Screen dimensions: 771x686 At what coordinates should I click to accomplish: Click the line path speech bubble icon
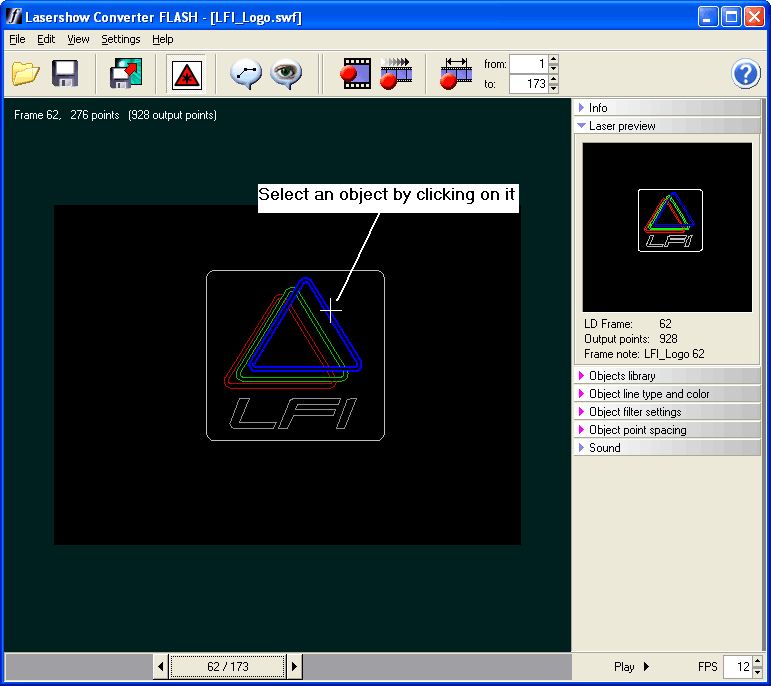[x=246, y=74]
